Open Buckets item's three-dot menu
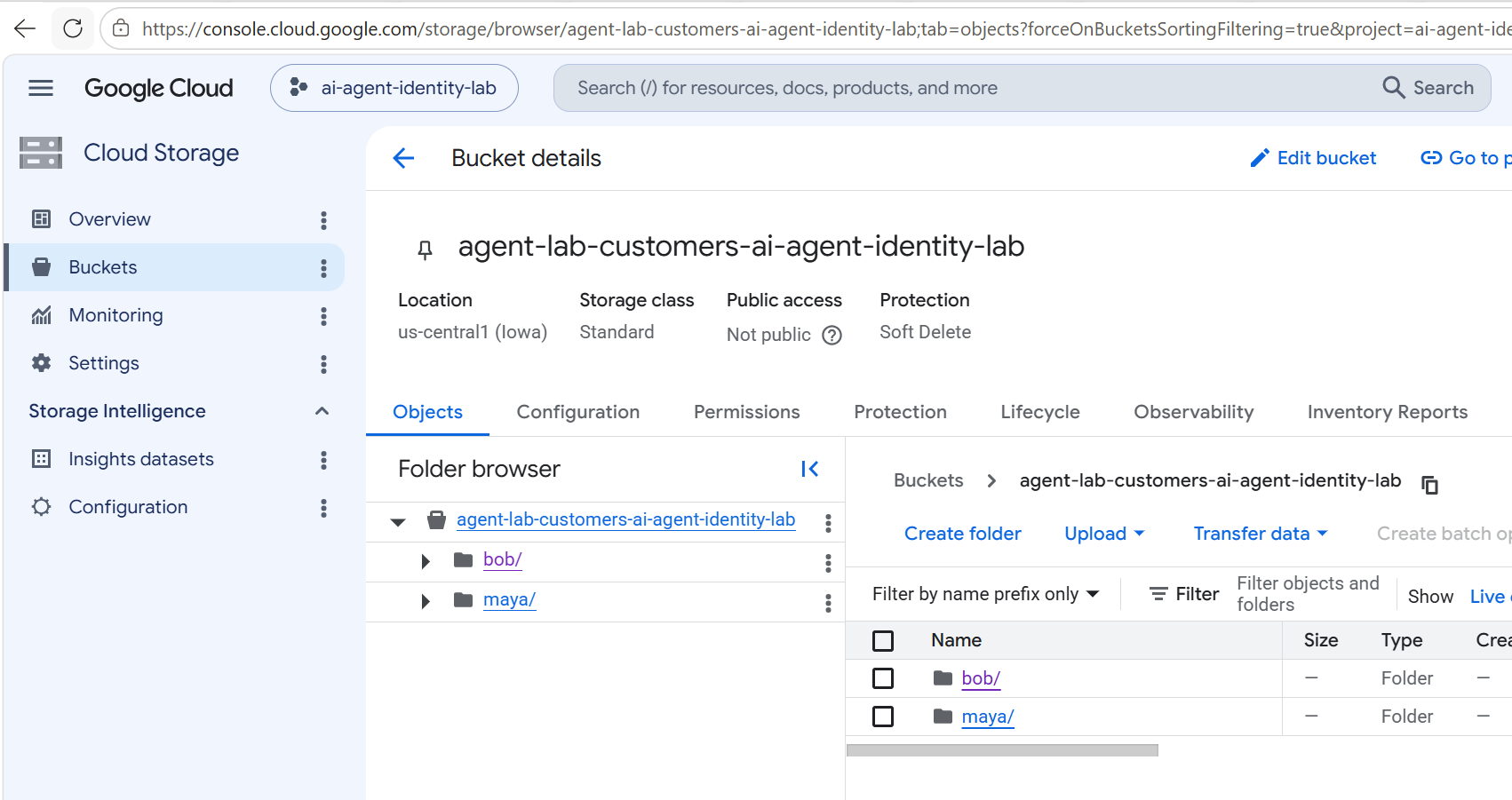This screenshot has height=800, width=1512. (323, 267)
